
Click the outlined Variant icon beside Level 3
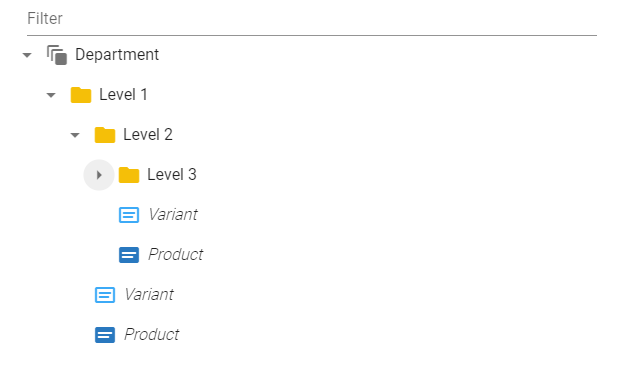[x=129, y=215]
